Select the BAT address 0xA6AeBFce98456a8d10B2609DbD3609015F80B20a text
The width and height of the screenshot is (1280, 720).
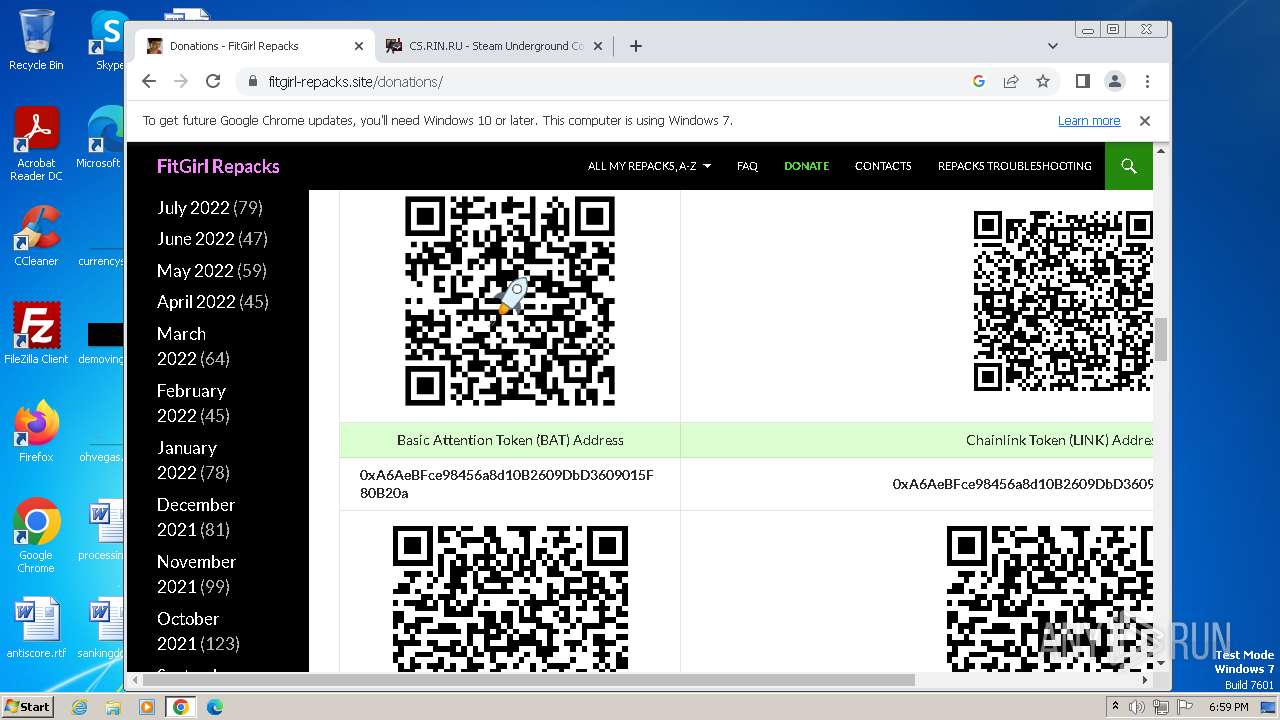(x=507, y=484)
